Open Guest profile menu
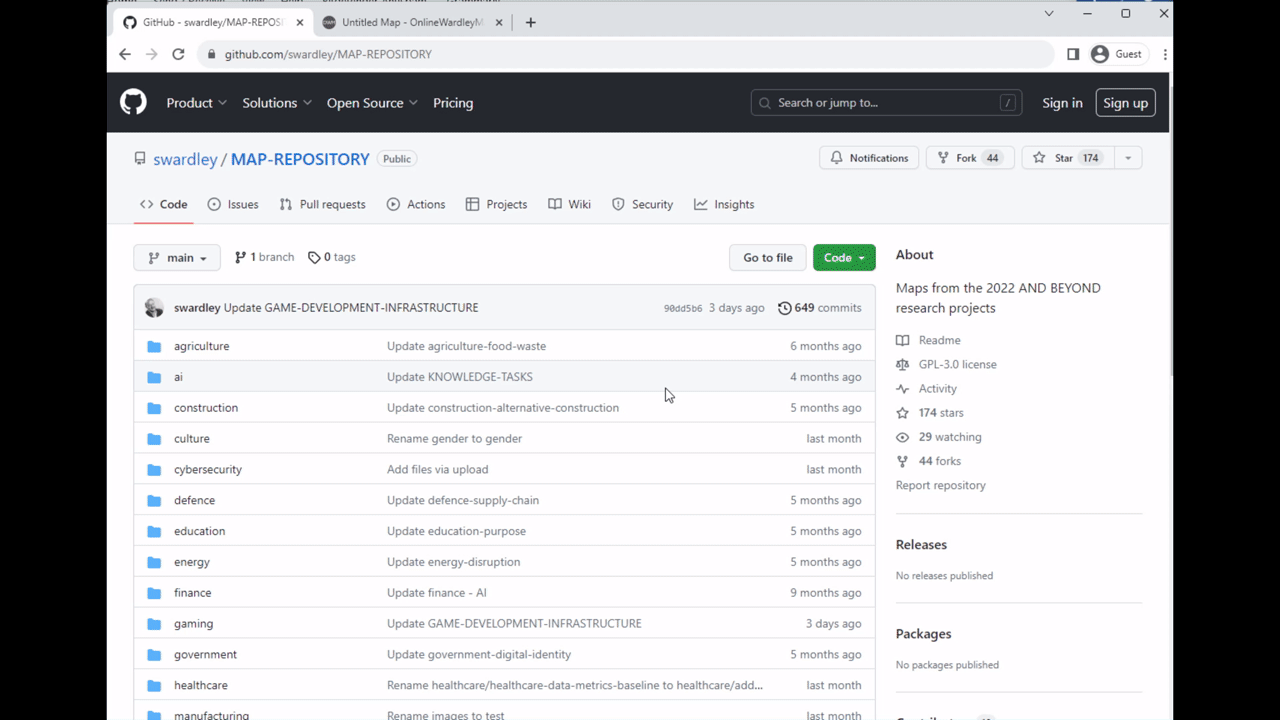This screenshot has height=720, width=1280. (1117, 54)
